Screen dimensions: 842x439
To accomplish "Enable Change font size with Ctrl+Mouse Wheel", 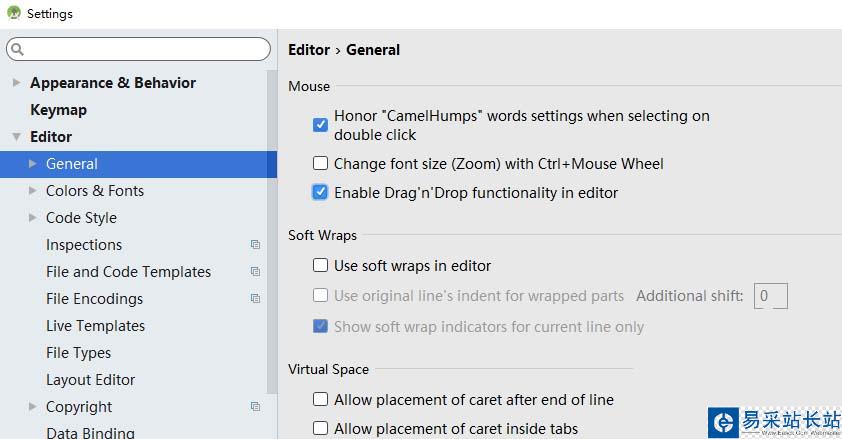I will (320, 164).
